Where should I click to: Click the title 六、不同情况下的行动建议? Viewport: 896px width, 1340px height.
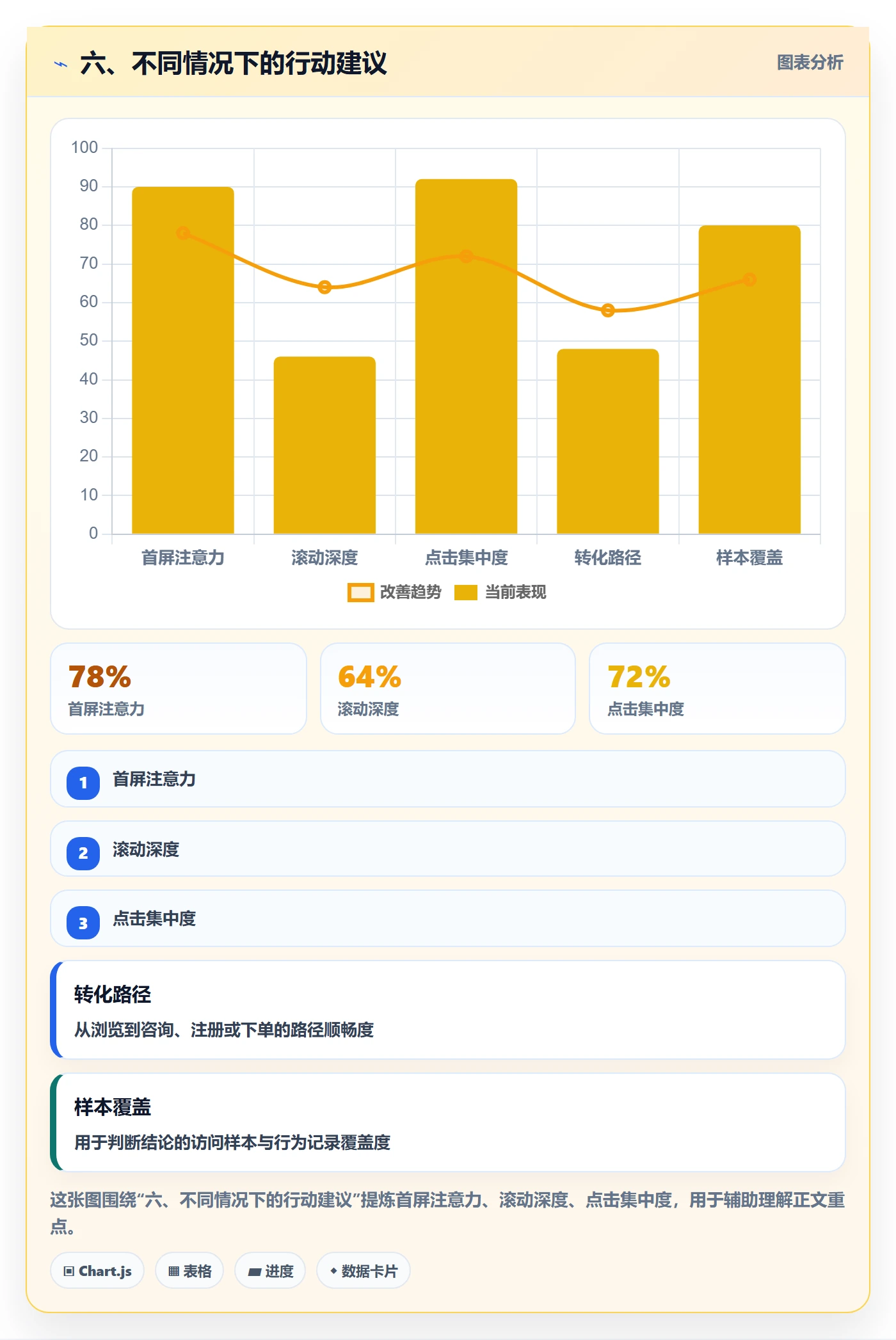(x=234, y=63)
